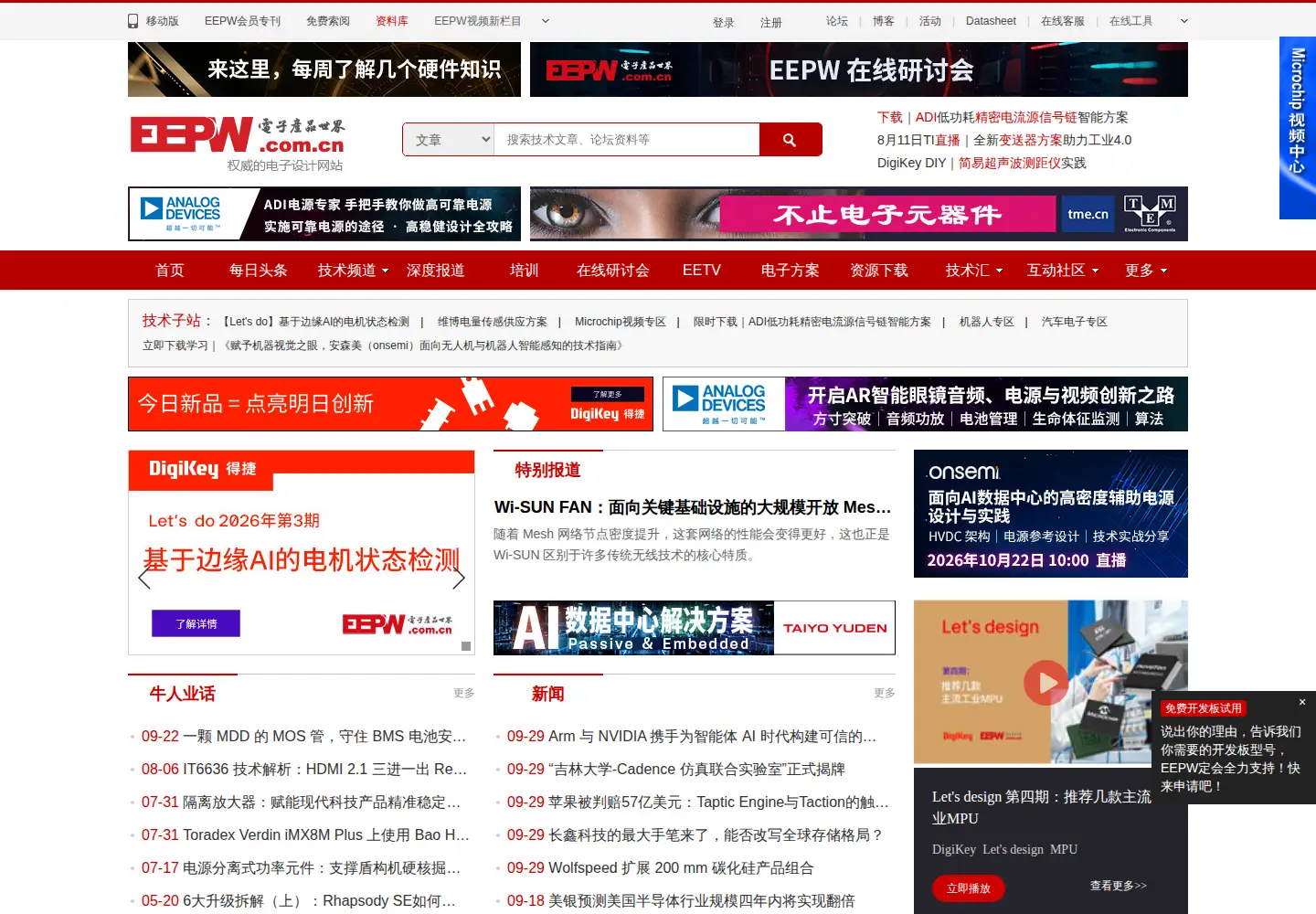The height and width of the screenshot is (914, 1316).
Task: Close the free dev board trial popup
Action: (1302, 702)
